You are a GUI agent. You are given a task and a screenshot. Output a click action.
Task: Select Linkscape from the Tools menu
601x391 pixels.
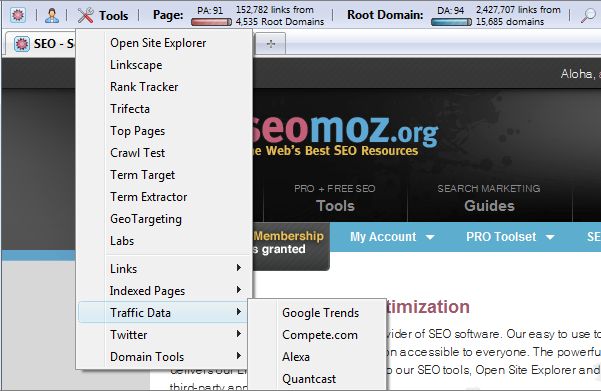point(164,65)
